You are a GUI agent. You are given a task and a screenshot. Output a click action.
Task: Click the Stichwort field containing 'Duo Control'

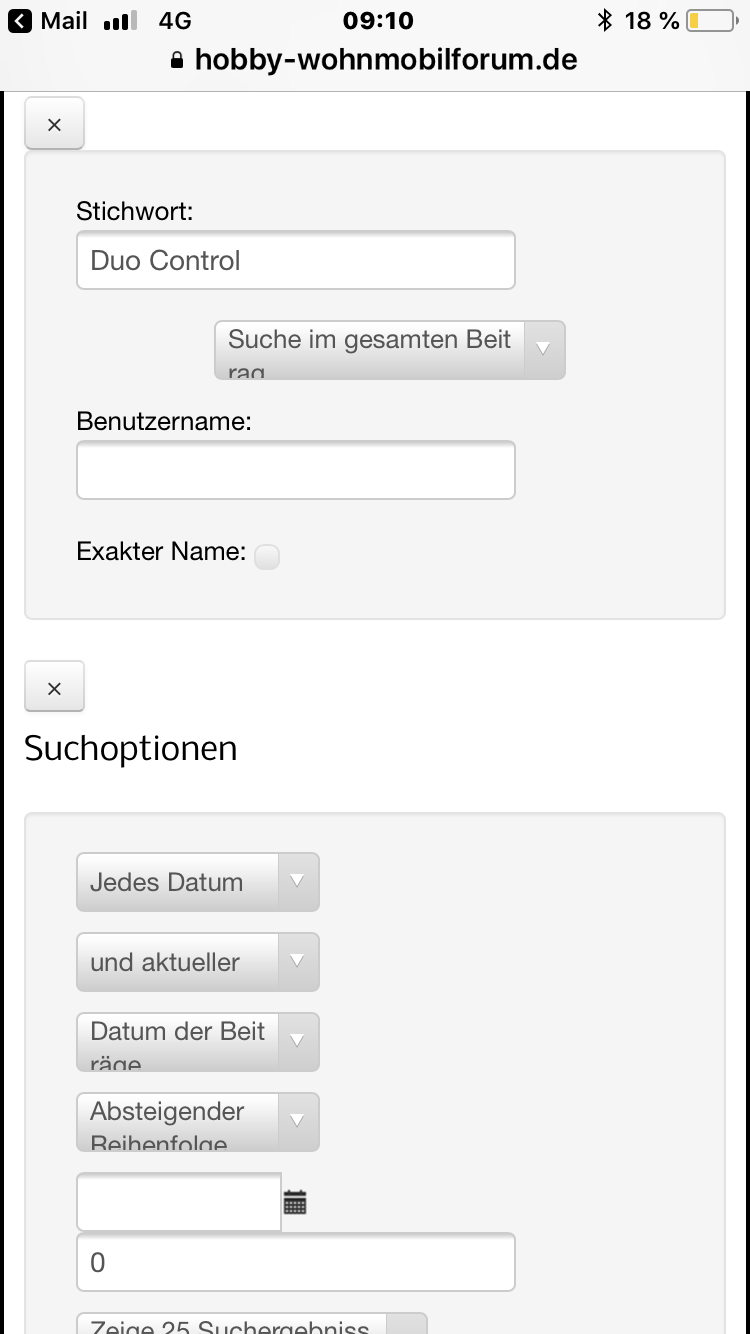tap(296, 260)
